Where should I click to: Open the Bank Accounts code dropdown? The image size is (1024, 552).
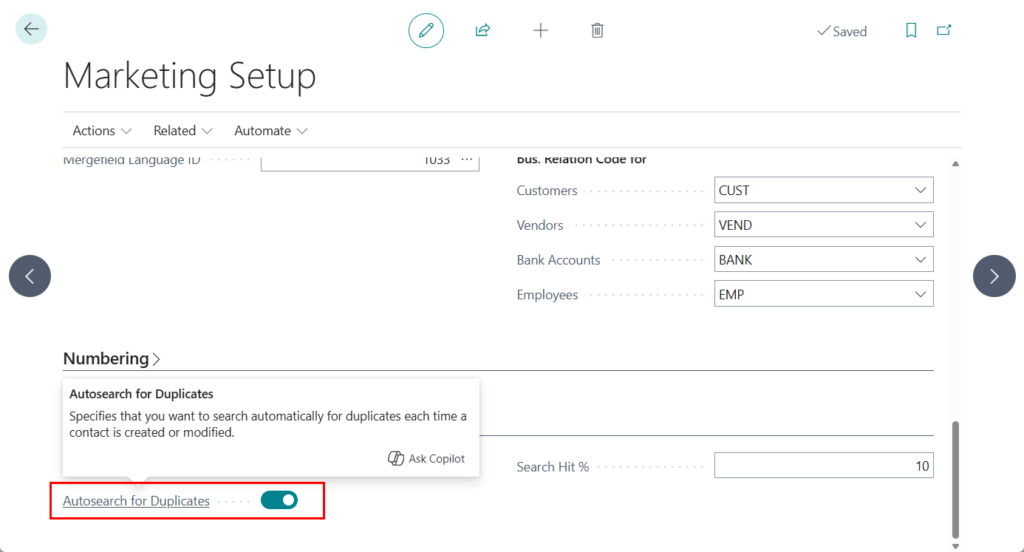point(920,260)
